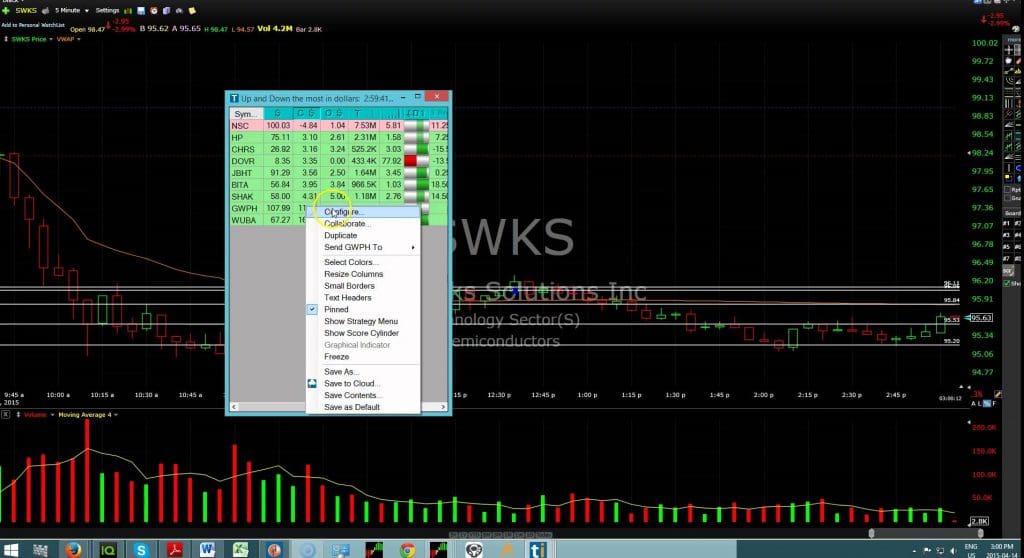Select Duplicate in context menu
Screen dimensions: 1024x558
tap(363, 235)
